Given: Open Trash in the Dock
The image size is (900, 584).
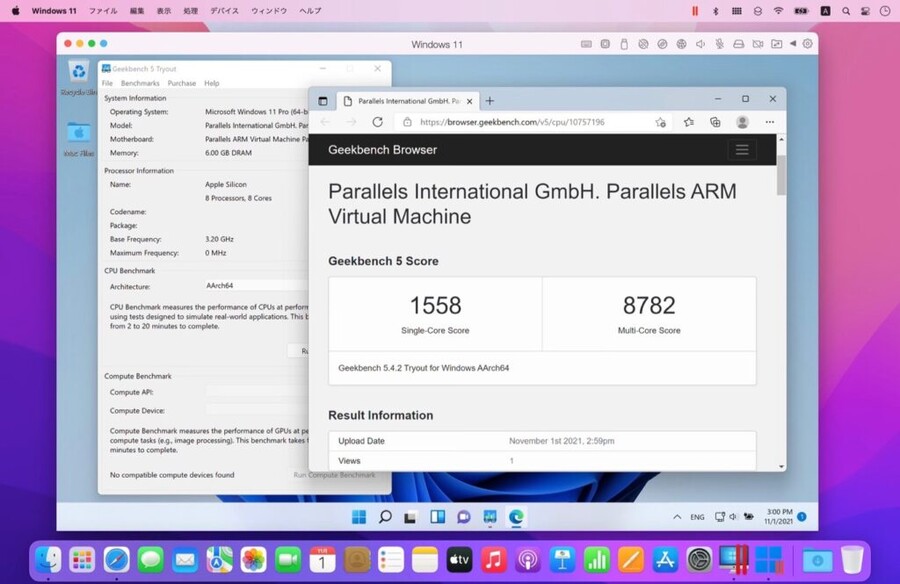Looking at the screenshot, I should 852,559.
